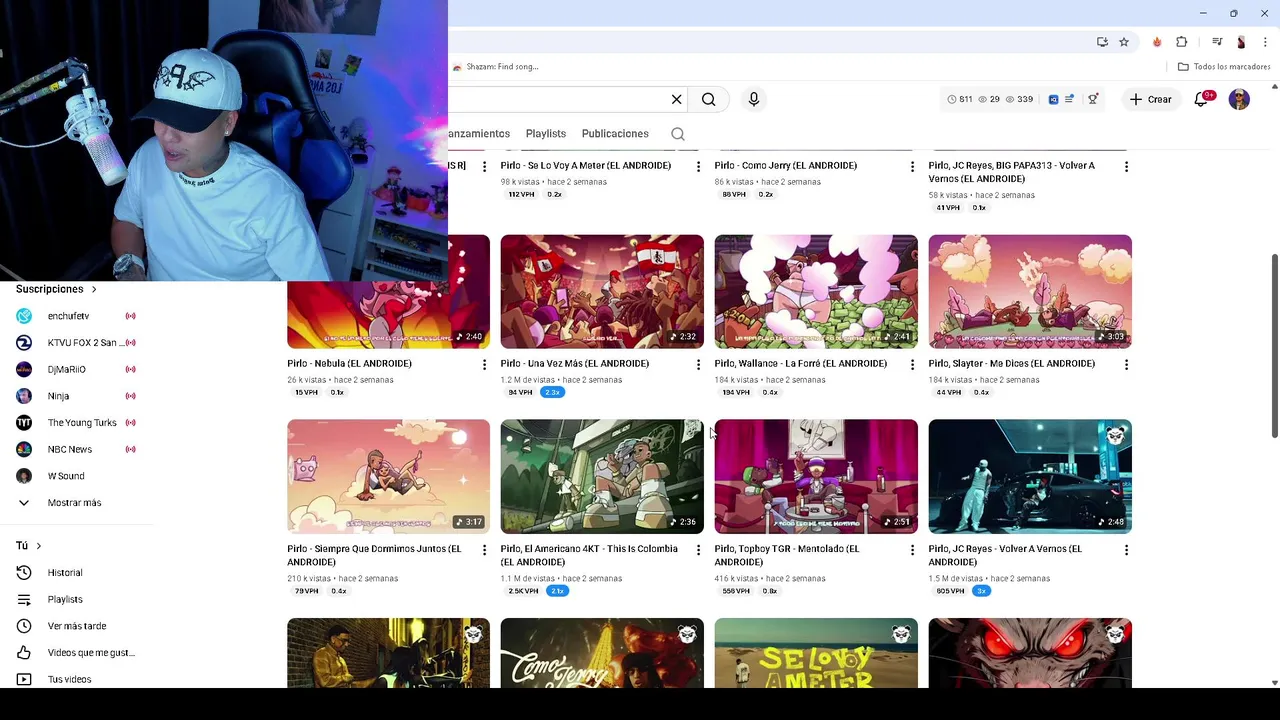Install app icon in address bar
Screen dimensions: 1280x720
coord(1102,42)
